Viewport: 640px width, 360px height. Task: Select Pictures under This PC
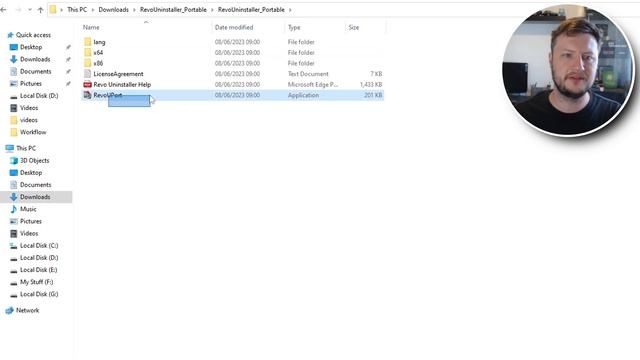coord(31,221)
